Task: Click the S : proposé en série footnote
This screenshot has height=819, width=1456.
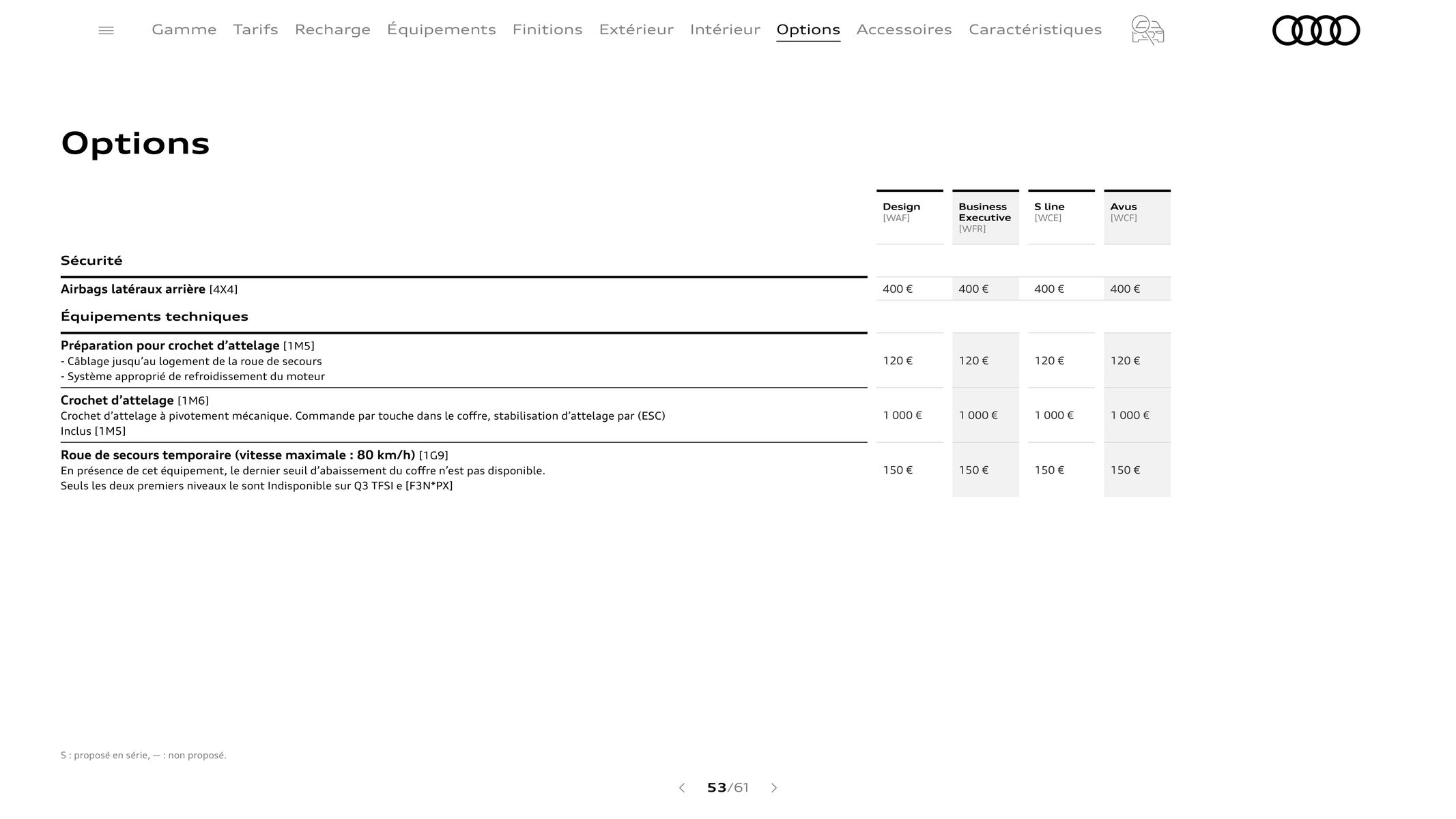Action: pyautogui.click(x=143, y=756)
